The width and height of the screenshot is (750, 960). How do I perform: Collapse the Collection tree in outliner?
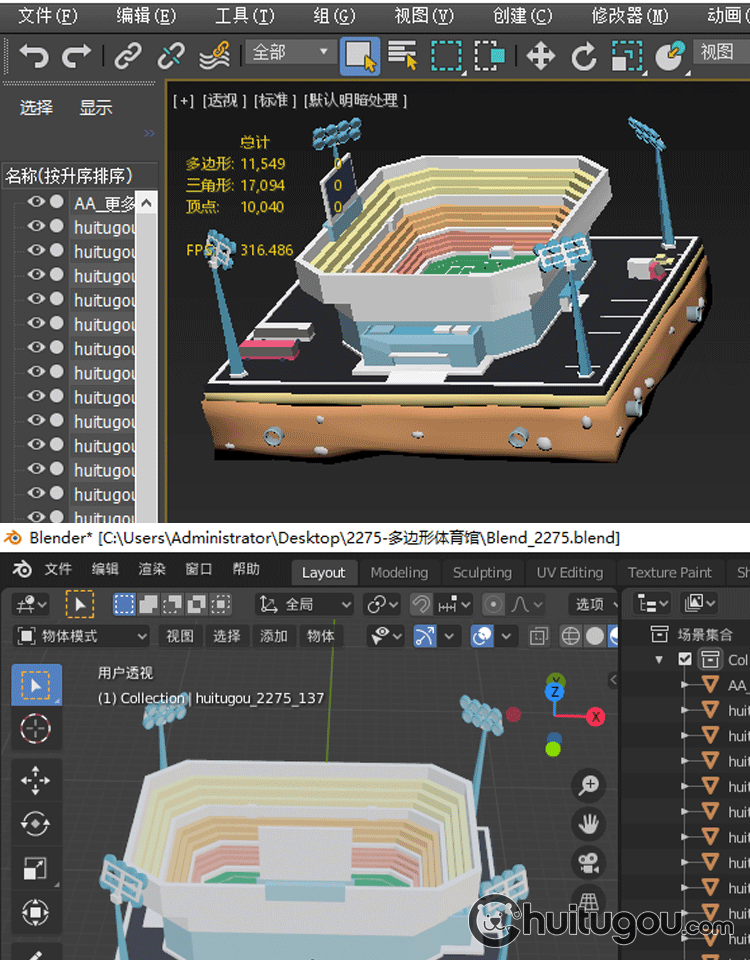click(659, 659)
